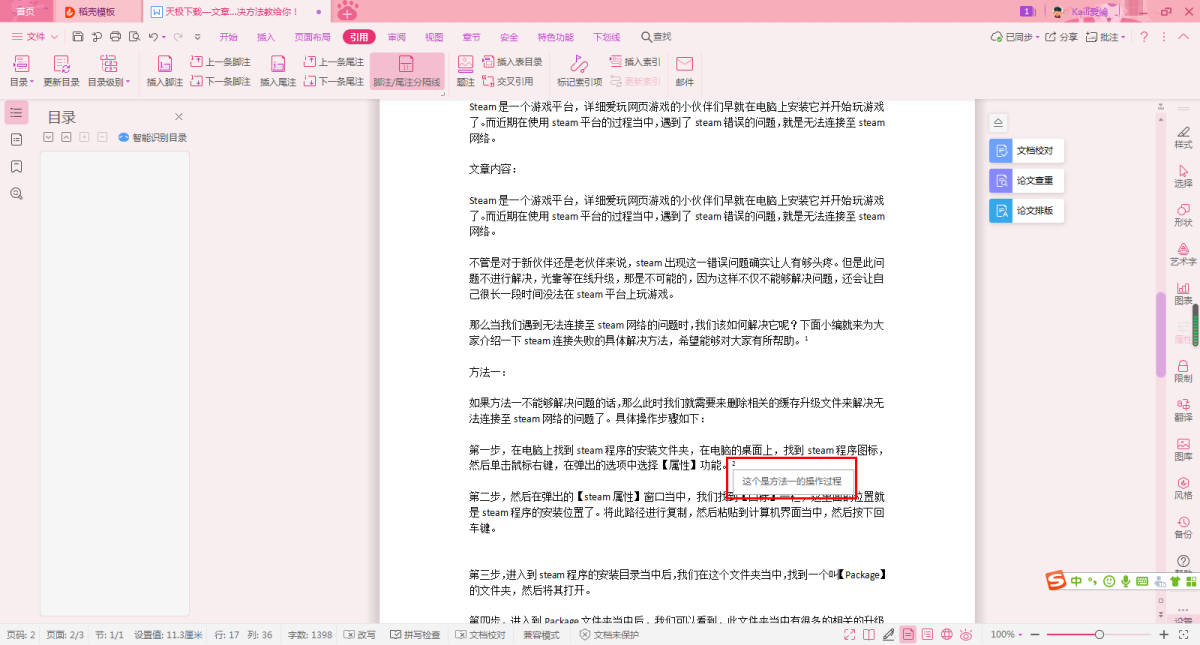Toggle 改写 overwrite mode in status bar
Image resolution: width=1200 pixels, height=645 pixels.
360,635
